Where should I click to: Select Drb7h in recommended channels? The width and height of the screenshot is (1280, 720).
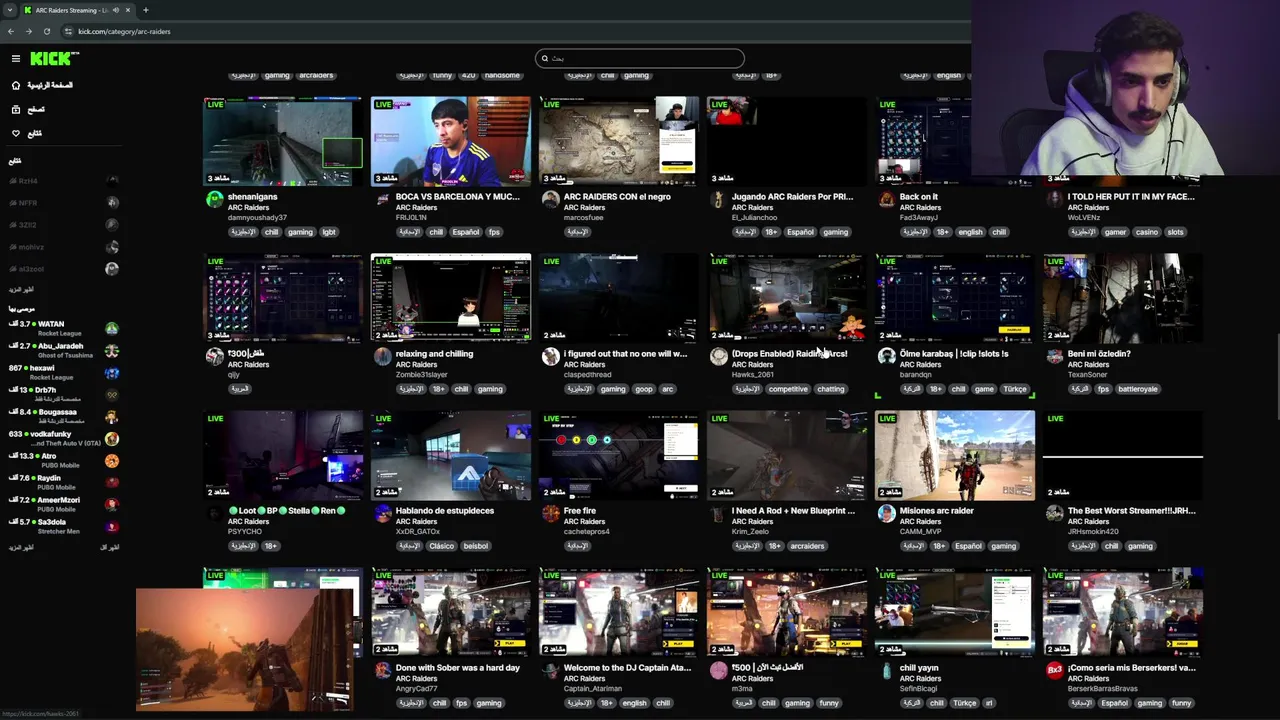(x=63, y=394)
